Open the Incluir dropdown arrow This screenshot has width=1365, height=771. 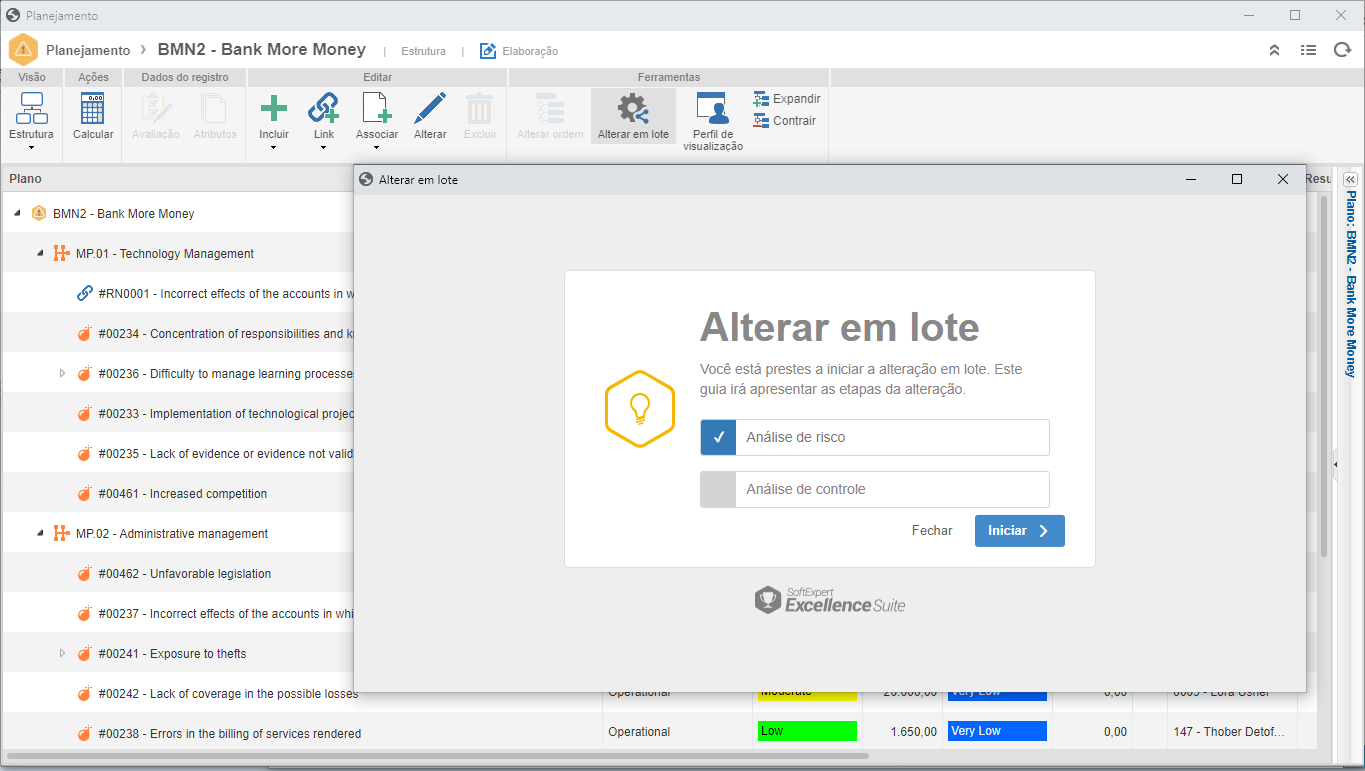click(x=273, y=148)
